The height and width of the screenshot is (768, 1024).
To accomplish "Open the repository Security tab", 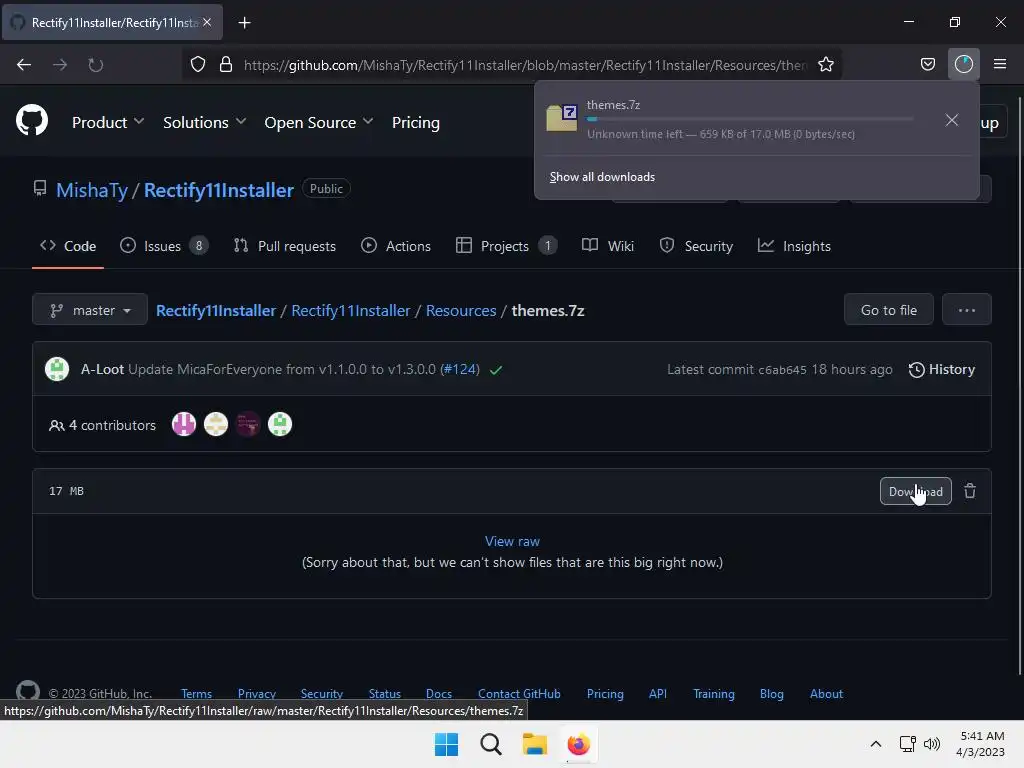I will tap(696, 246).
